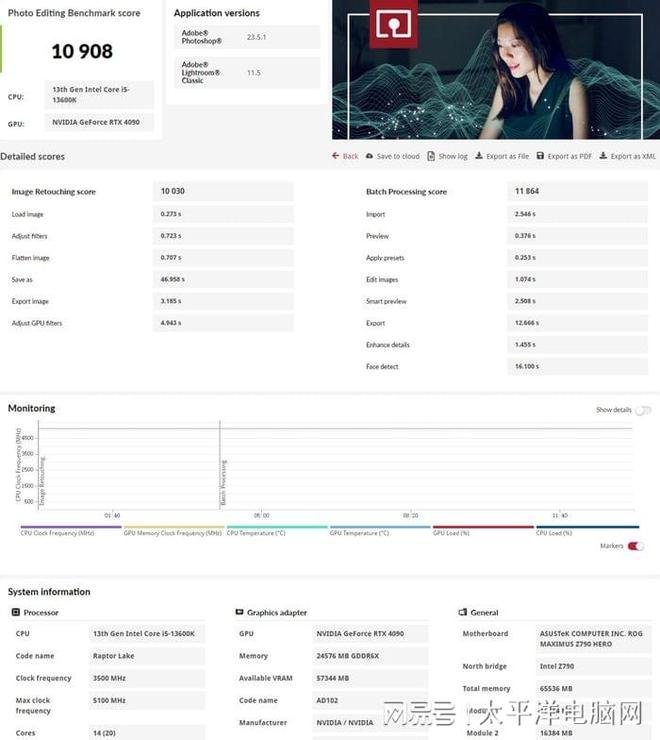The width and height of the screenshot is (660, 740).
Task: Click the Export as PDF icon
Action: (x=540, y=156)
